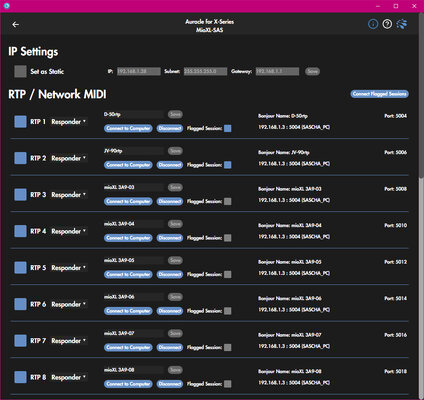The image size is (424, 400).
Task: Click Connect Flagged Sessions button
Action: pos(379,94)
